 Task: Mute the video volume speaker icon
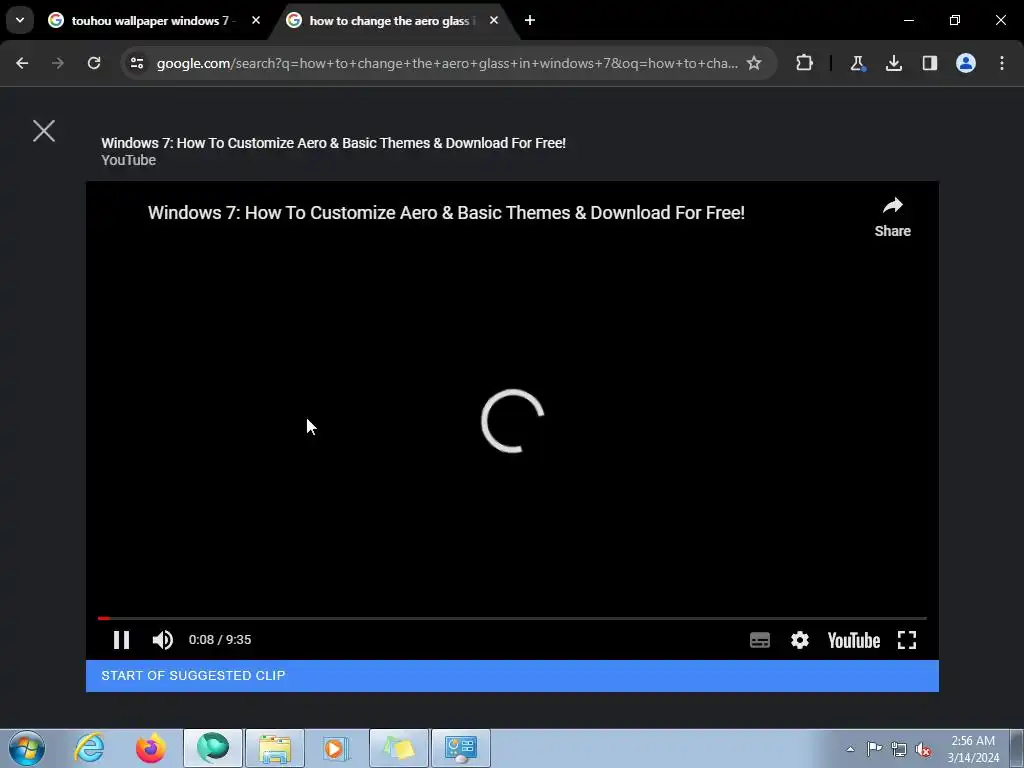coord(162,640)
